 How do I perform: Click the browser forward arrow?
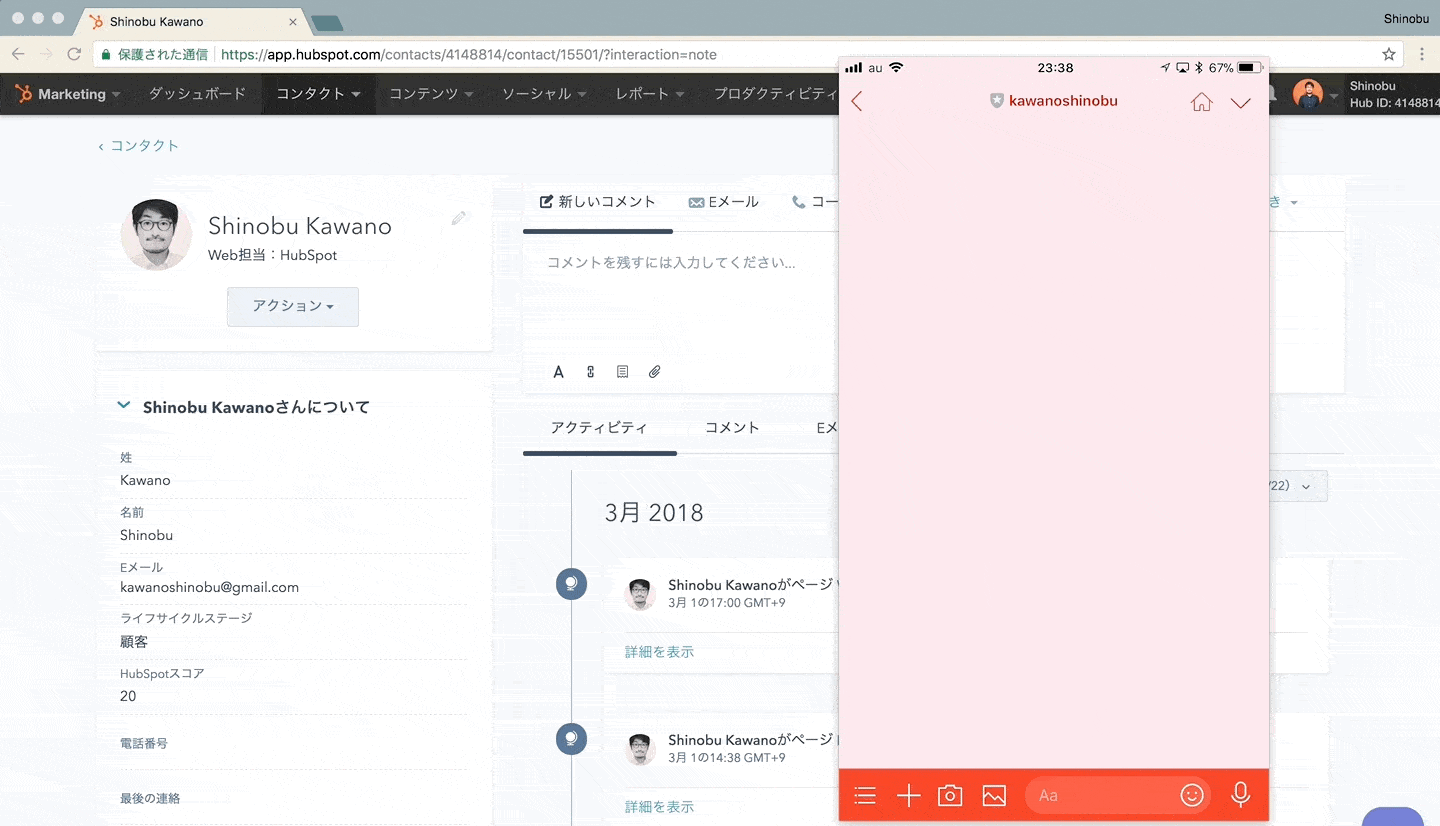[46, 54]
